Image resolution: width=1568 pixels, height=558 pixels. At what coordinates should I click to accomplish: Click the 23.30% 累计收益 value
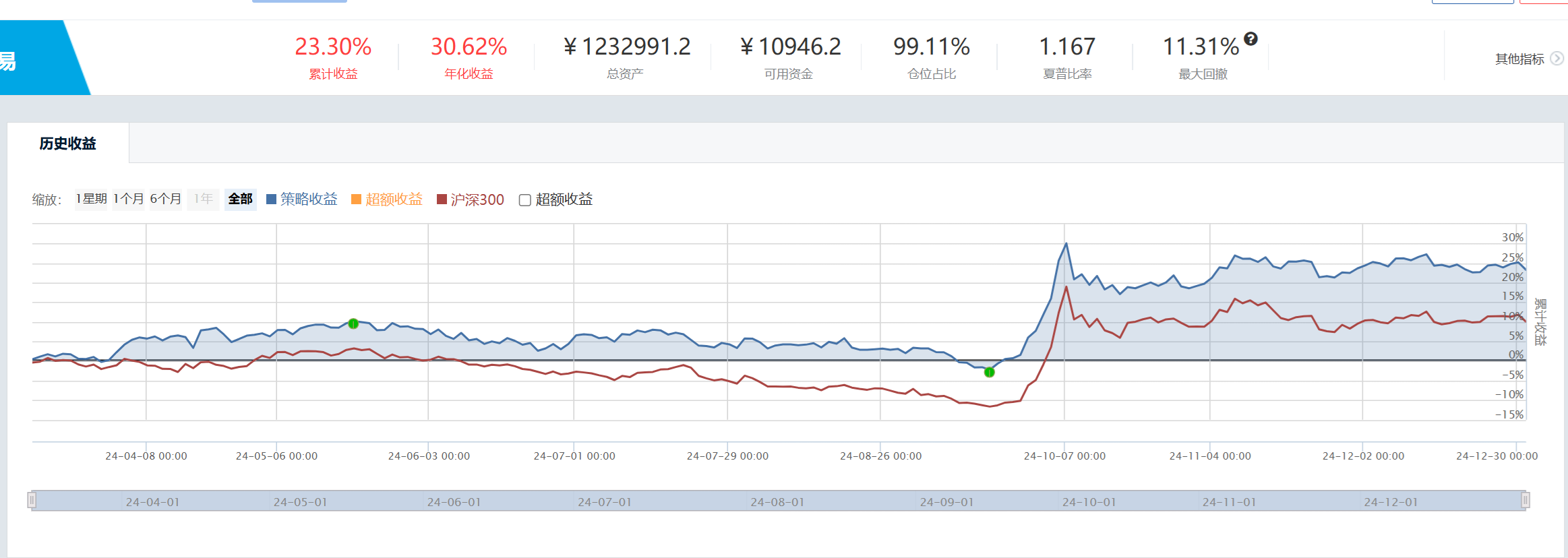pyautogui.click(x=333, y=46)
